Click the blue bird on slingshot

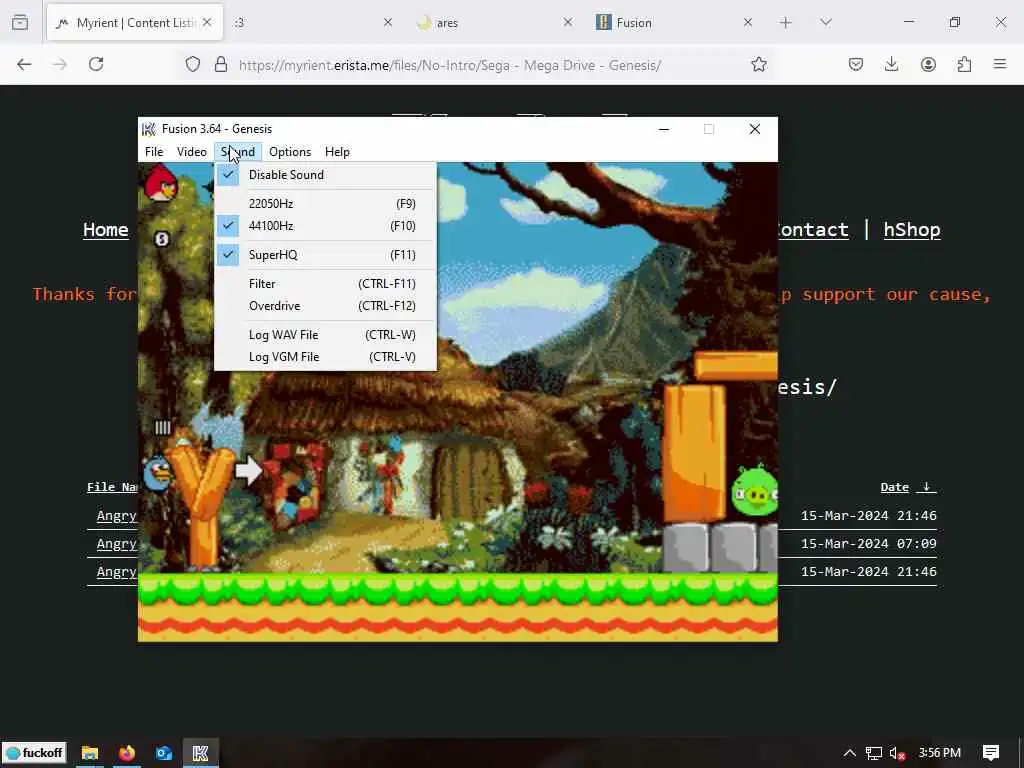[x=157, y=473]
